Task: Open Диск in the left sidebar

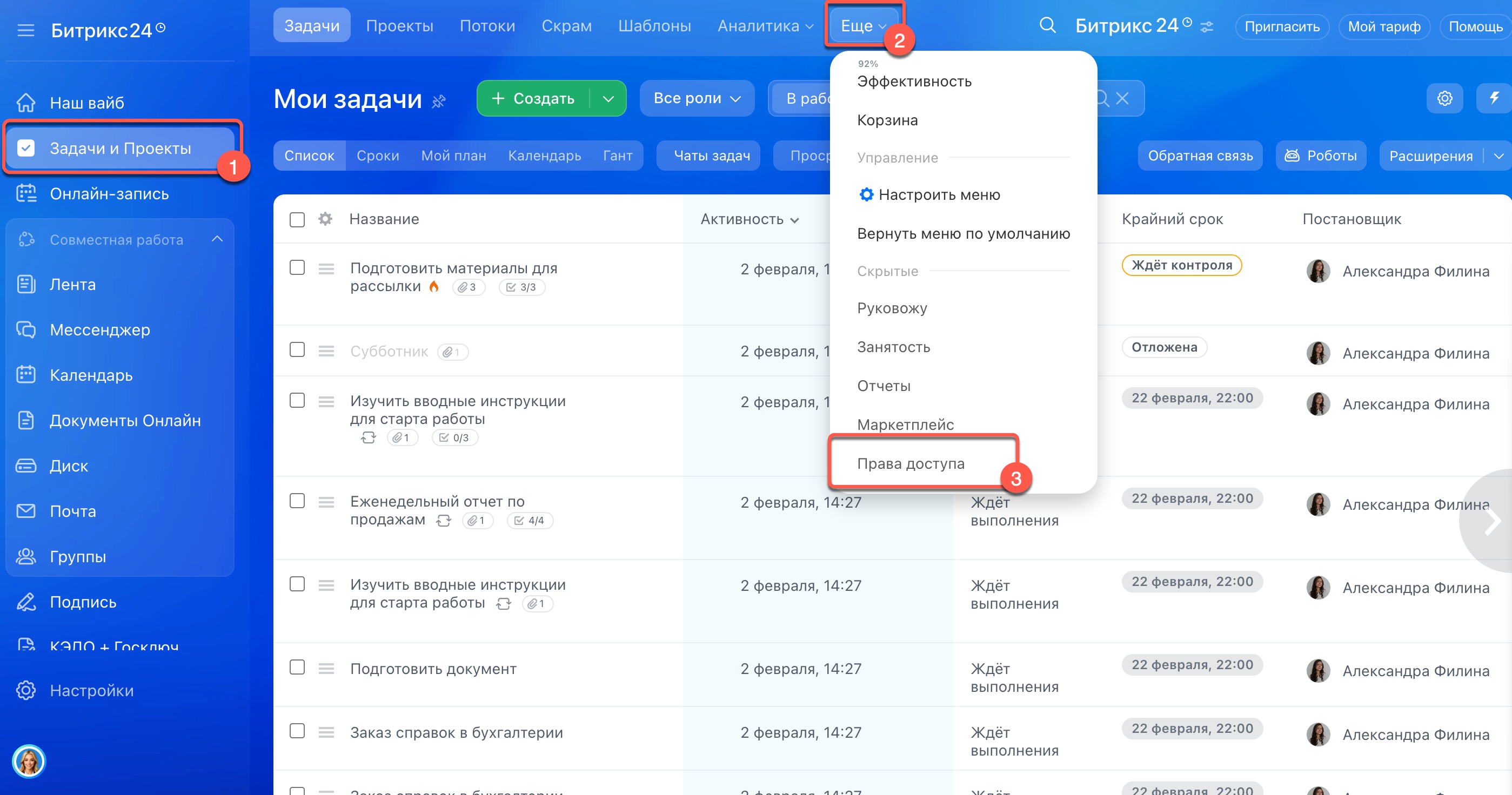Action: point(69,466)
